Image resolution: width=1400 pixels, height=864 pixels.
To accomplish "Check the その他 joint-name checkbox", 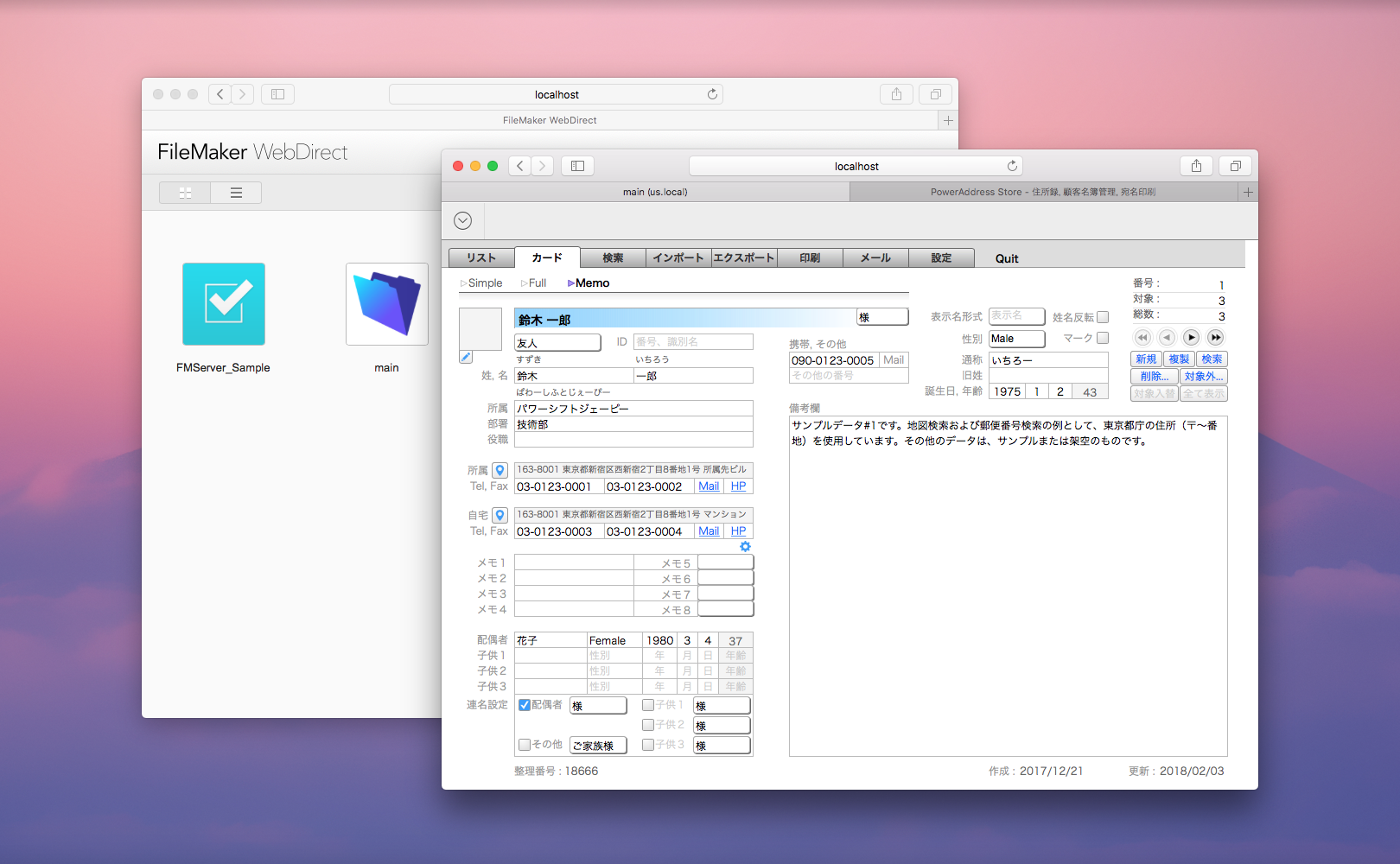I will coord(525,745).
